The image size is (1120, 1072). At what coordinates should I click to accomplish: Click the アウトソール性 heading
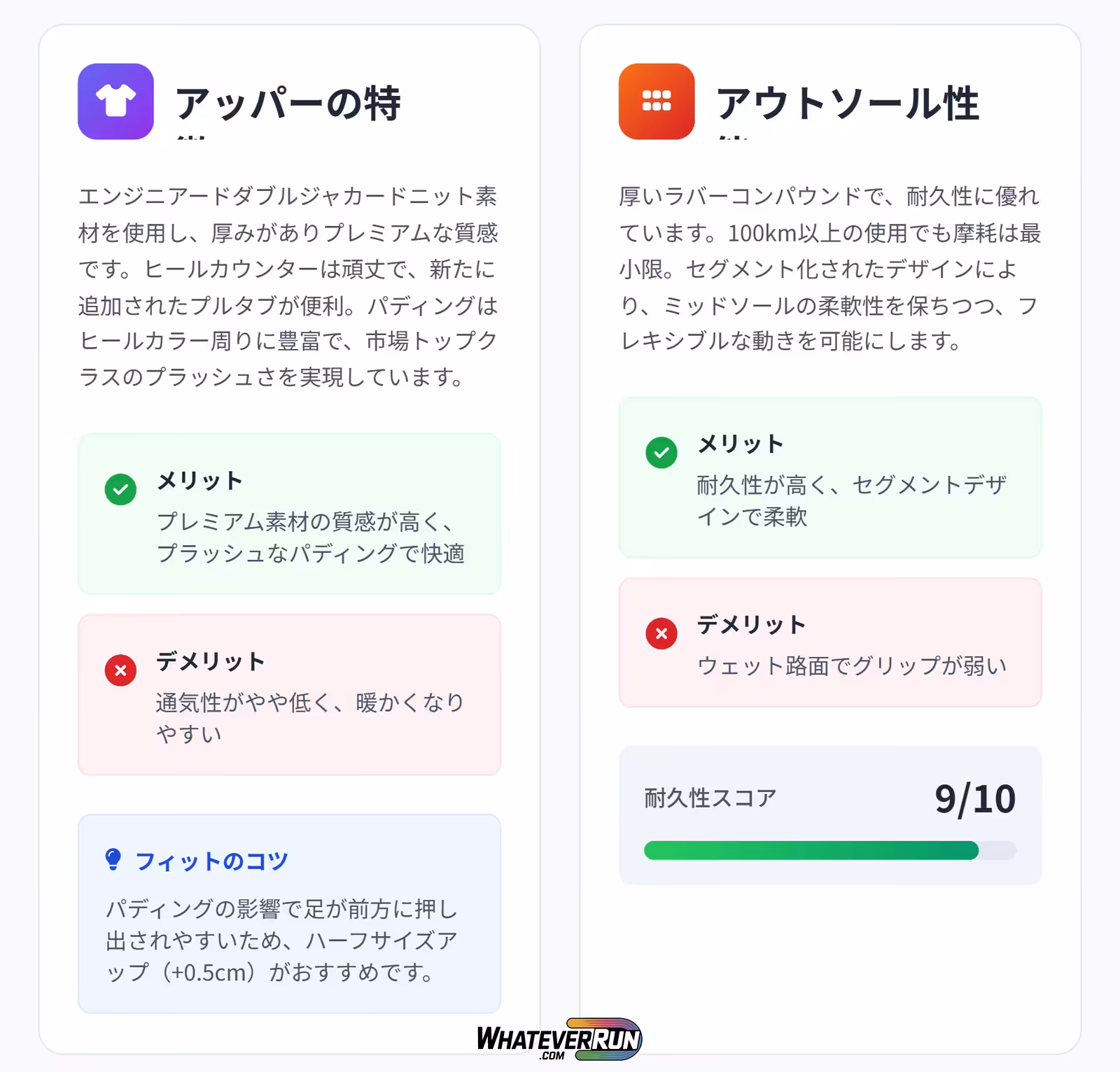click(x=847, y=104)
